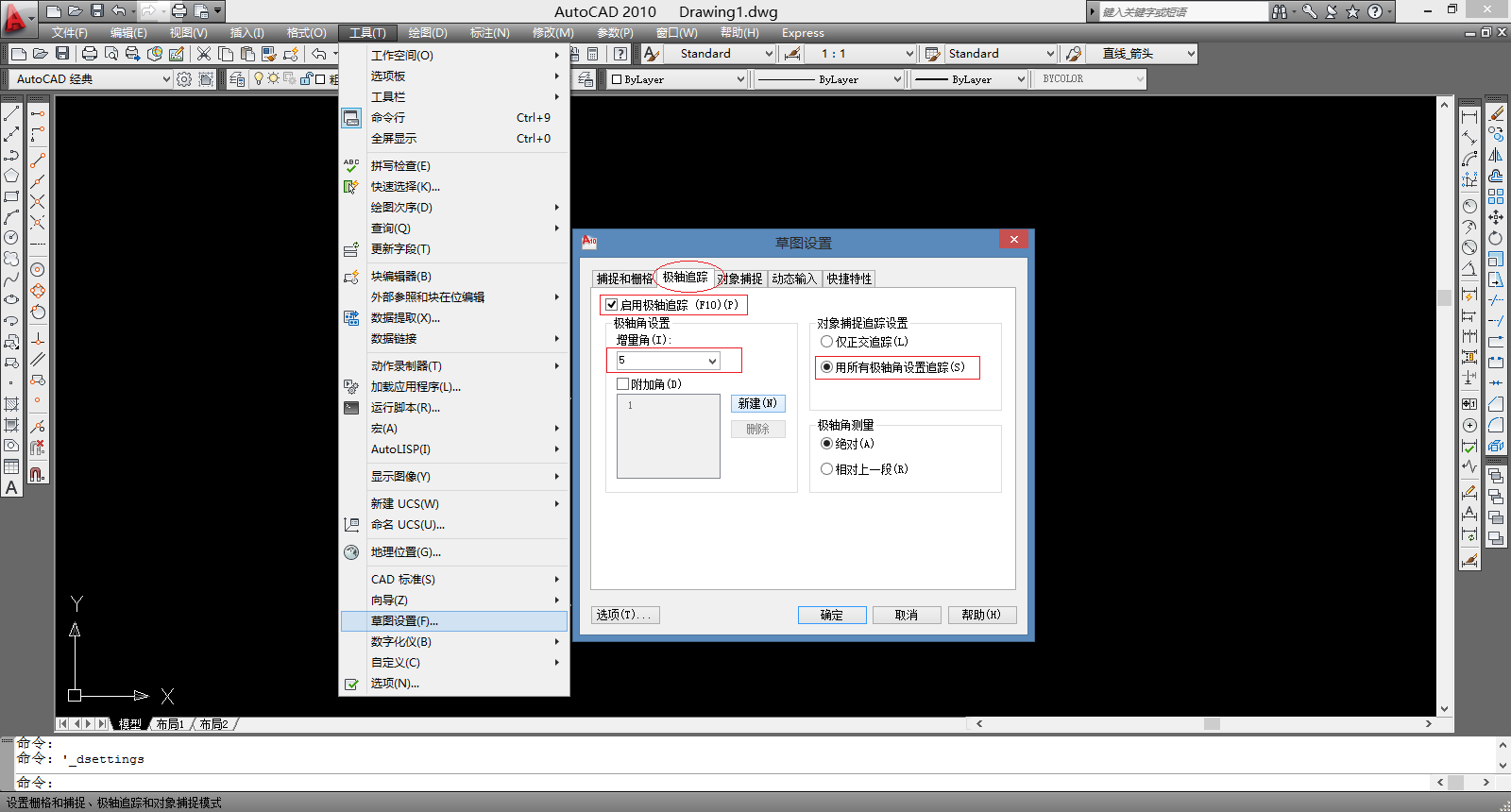Open Layer Properties Manager icon
The height and width of the screenshot is (812, 1511).
[x=237, y=79]
